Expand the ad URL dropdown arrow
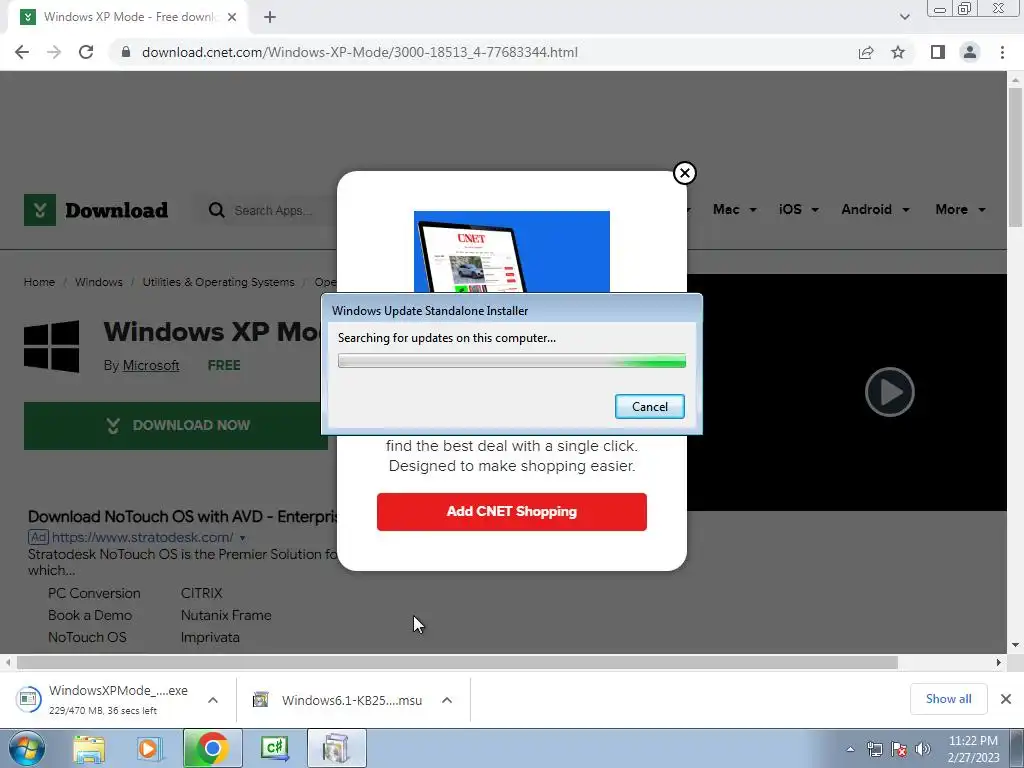 pyautogui.click(x=242, y=538)
